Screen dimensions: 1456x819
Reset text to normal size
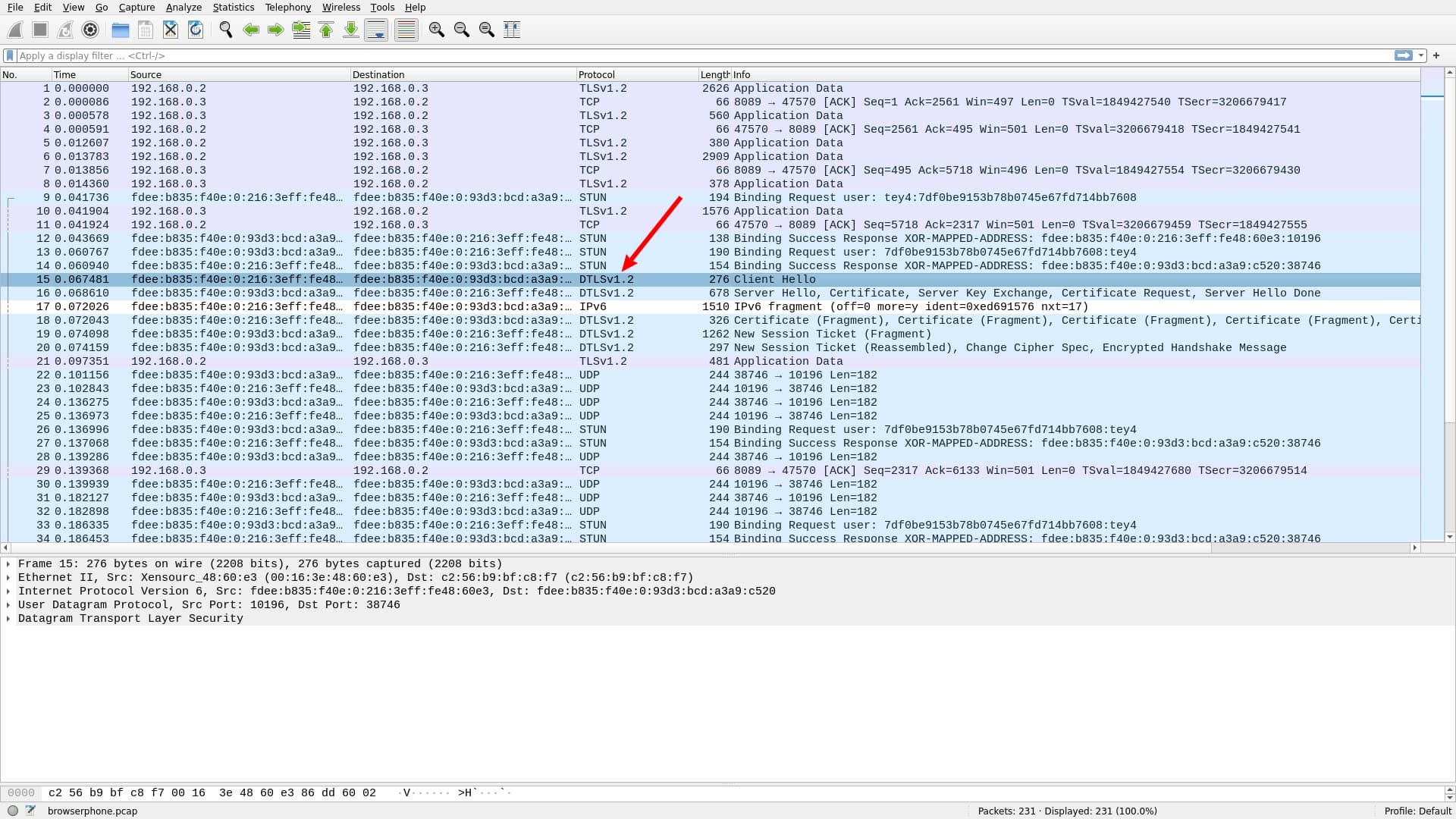[x=487, y=30]
